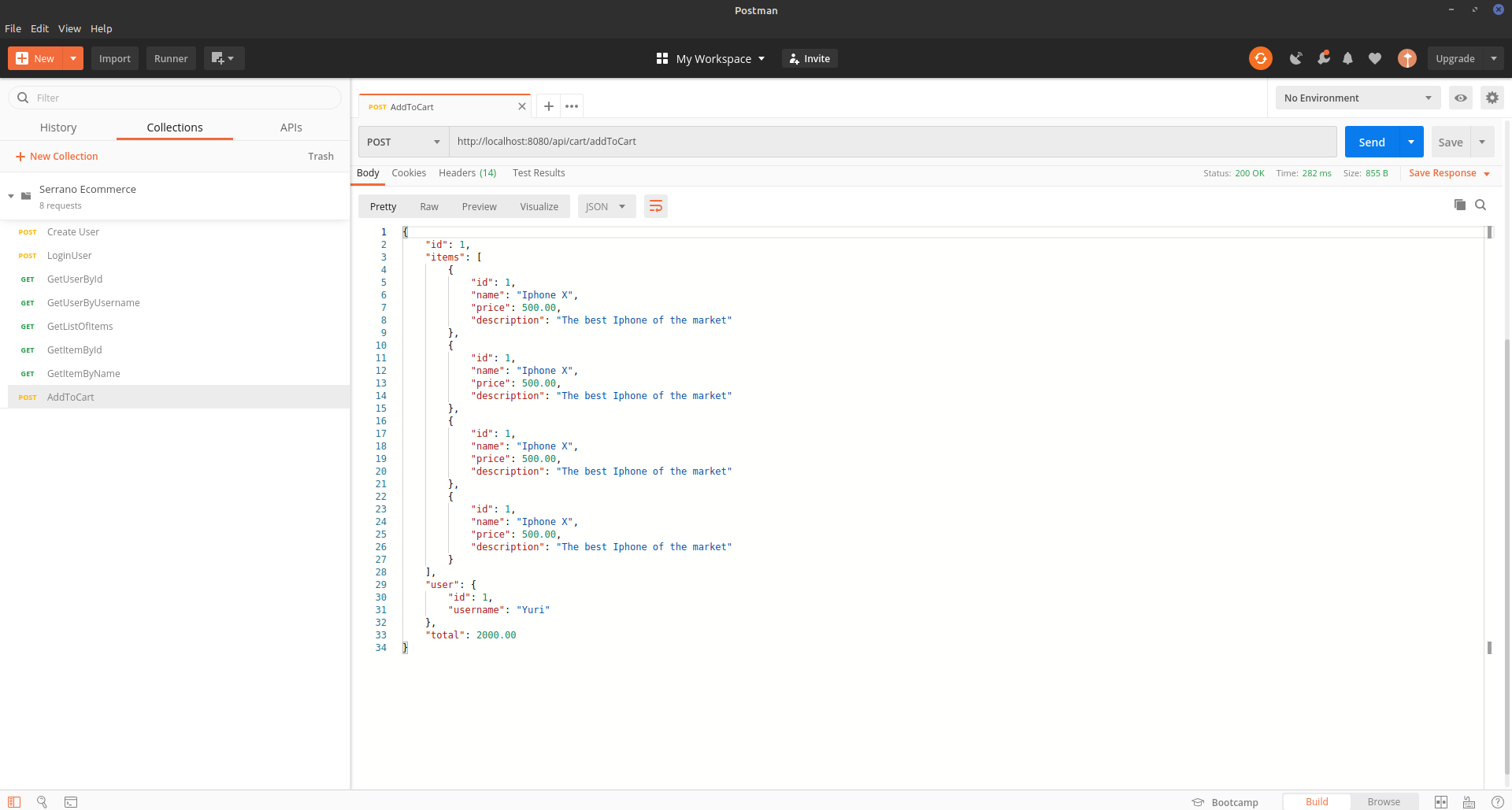Open the new window icon button
The width and height of the screenshot is (1512, 810).
[224, 58]
